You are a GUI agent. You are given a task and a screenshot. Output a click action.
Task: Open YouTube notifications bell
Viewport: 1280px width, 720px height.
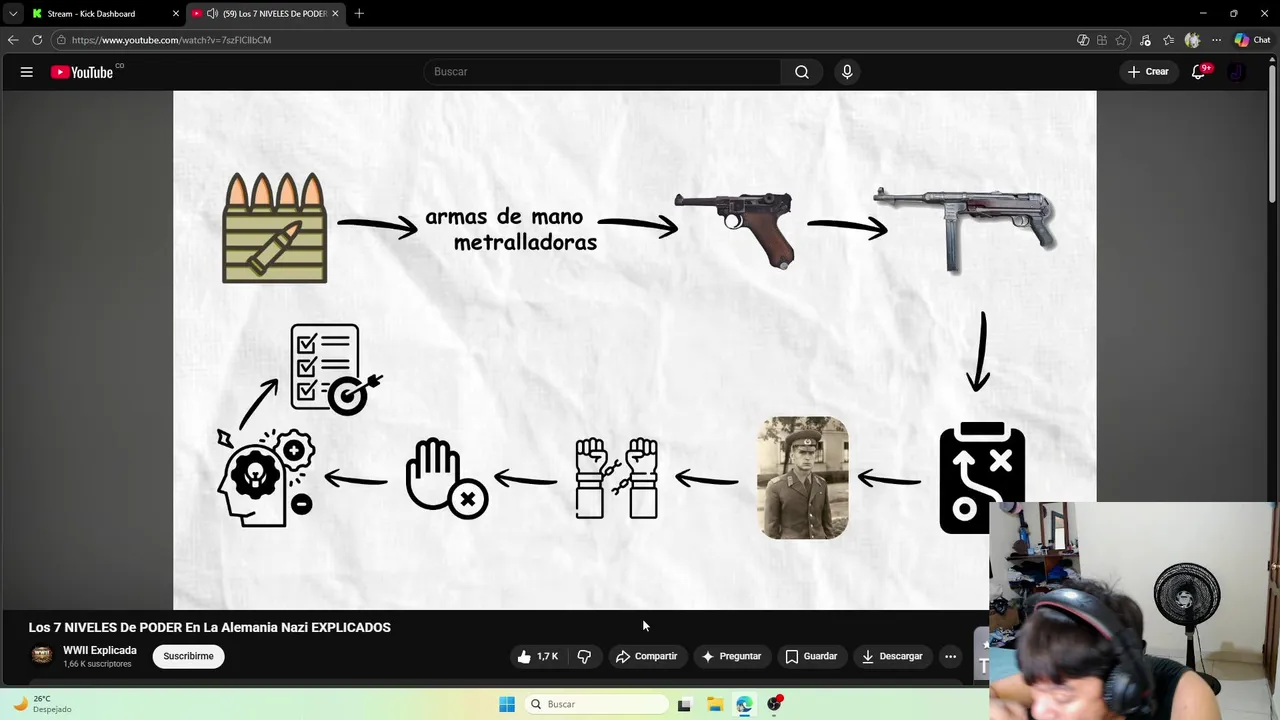click(1199, 72)
